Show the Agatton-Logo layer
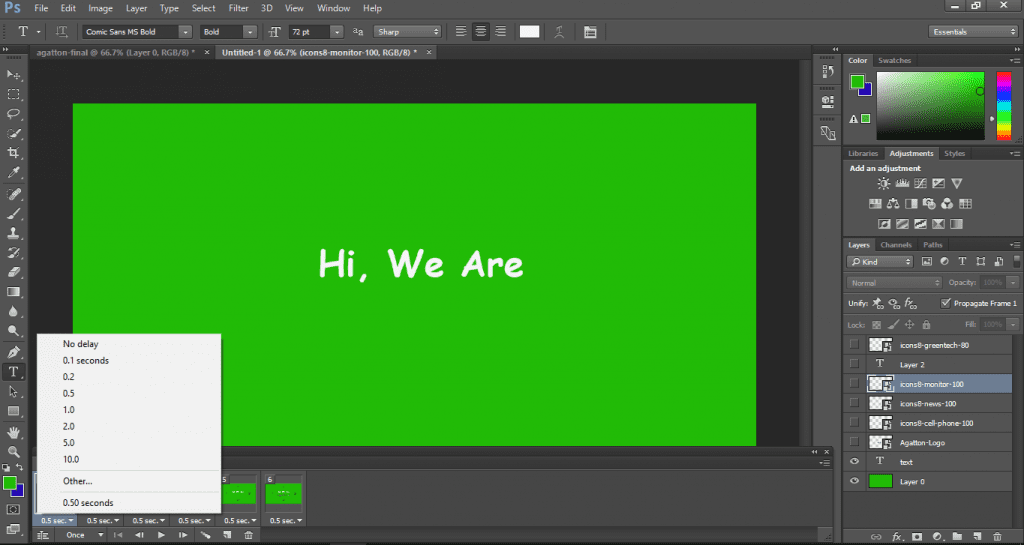The image size is (1024, 545). click(x=853, y=442)
